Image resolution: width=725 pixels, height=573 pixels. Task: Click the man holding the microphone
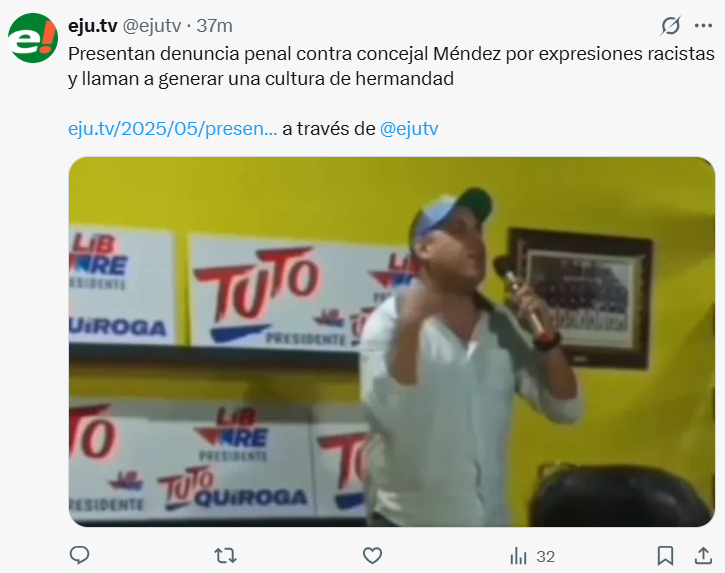(467, 358)
